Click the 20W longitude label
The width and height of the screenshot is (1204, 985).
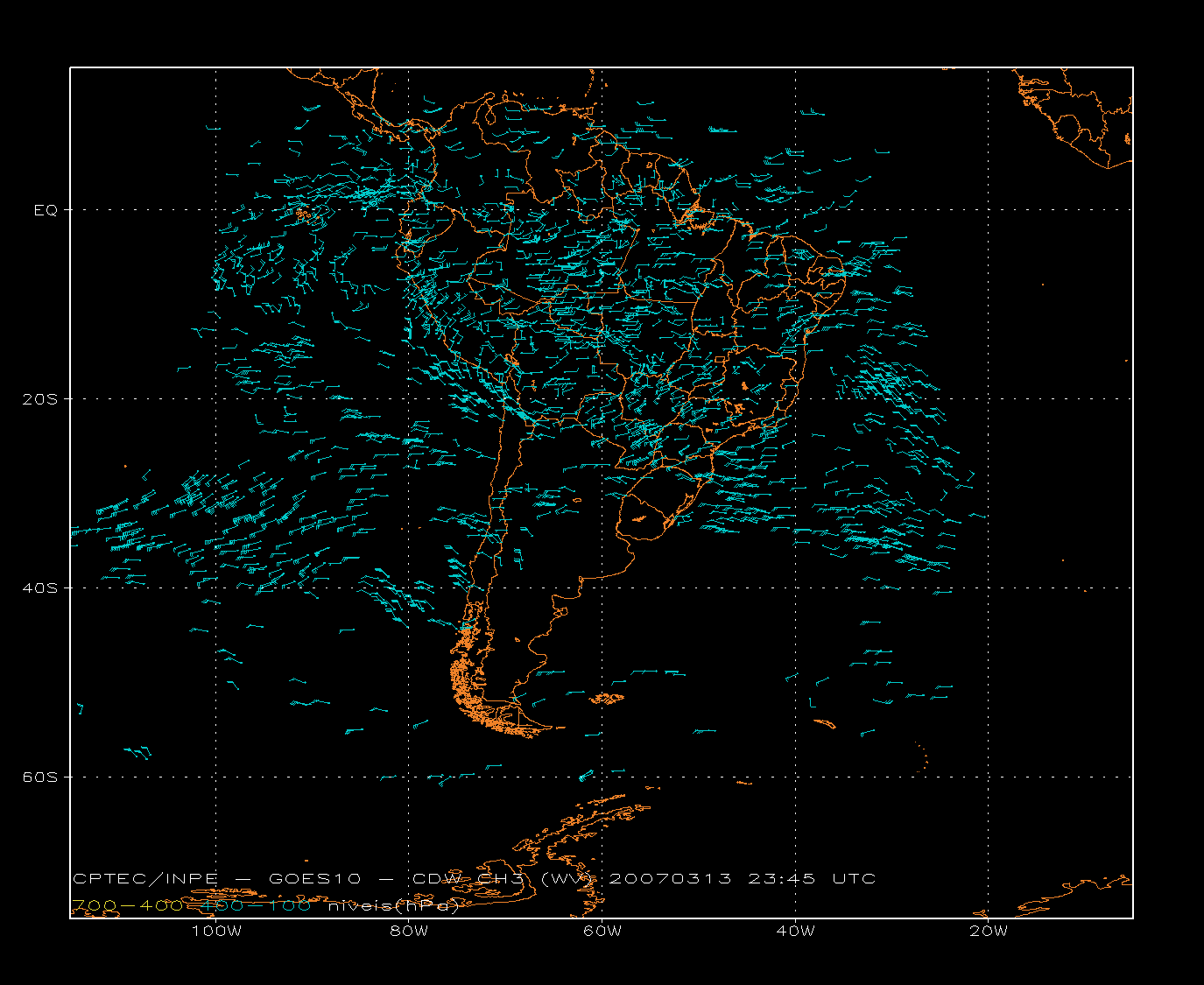989,931
